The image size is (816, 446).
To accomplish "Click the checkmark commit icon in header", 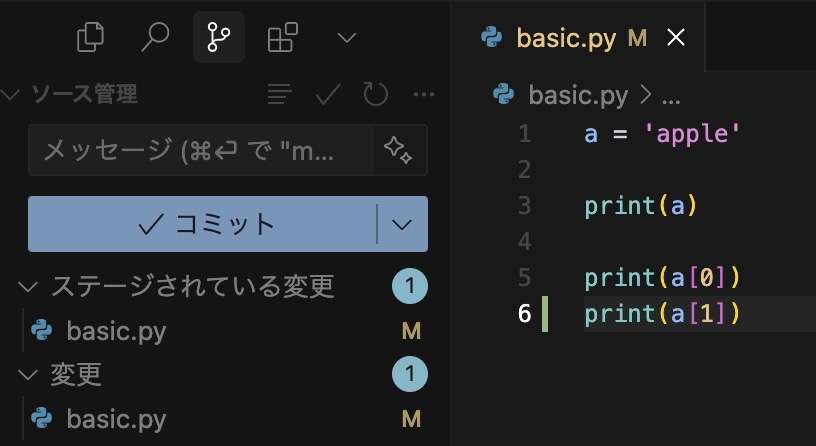I will click(328, 94).
